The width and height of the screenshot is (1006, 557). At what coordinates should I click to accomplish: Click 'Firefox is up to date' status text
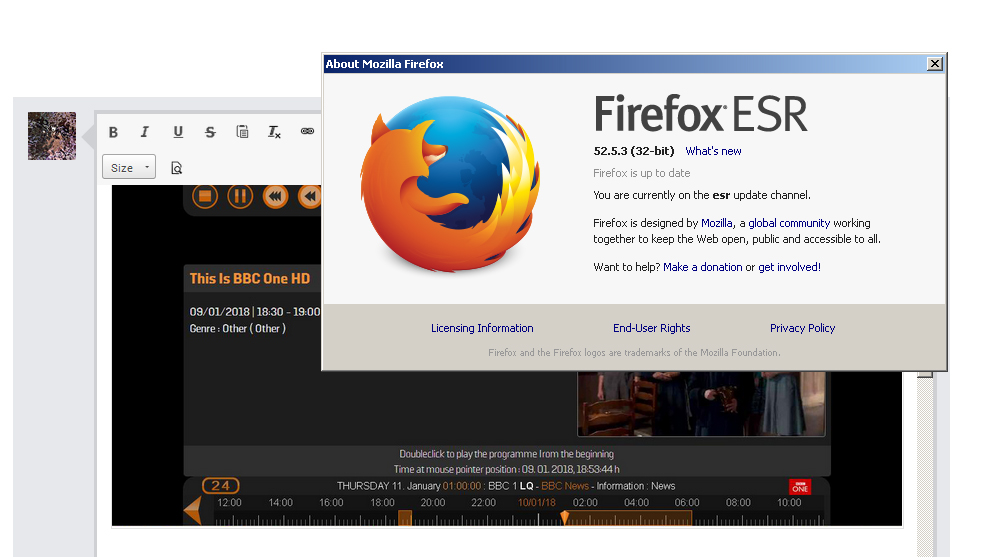pos(642,173)
